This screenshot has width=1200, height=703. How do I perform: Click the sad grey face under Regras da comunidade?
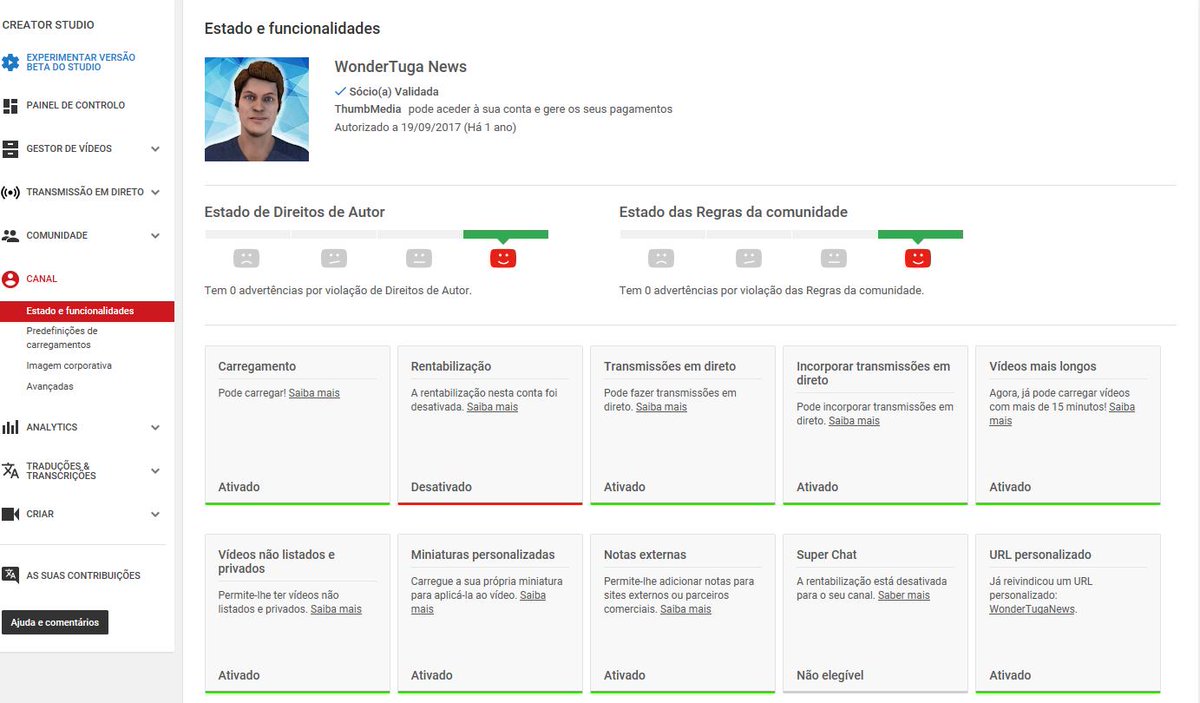point(660,258)
